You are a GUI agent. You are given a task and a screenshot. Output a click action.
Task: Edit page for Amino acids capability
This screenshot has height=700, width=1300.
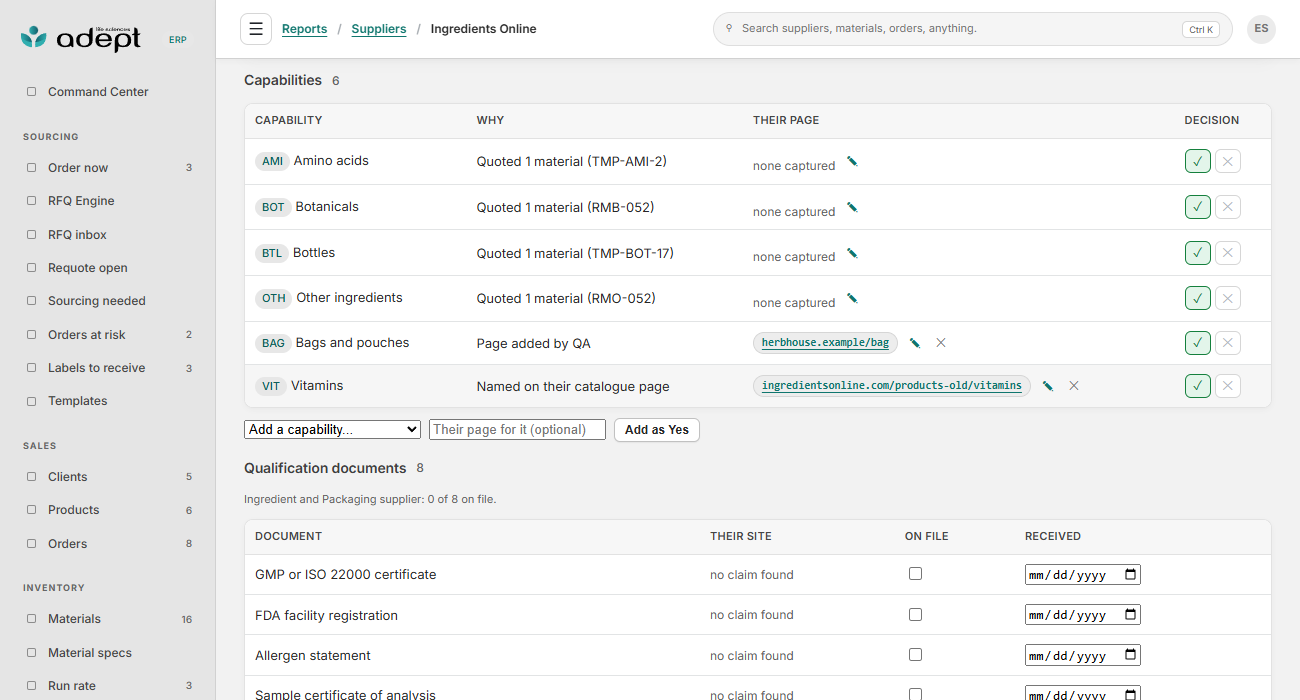pos(852,161)
